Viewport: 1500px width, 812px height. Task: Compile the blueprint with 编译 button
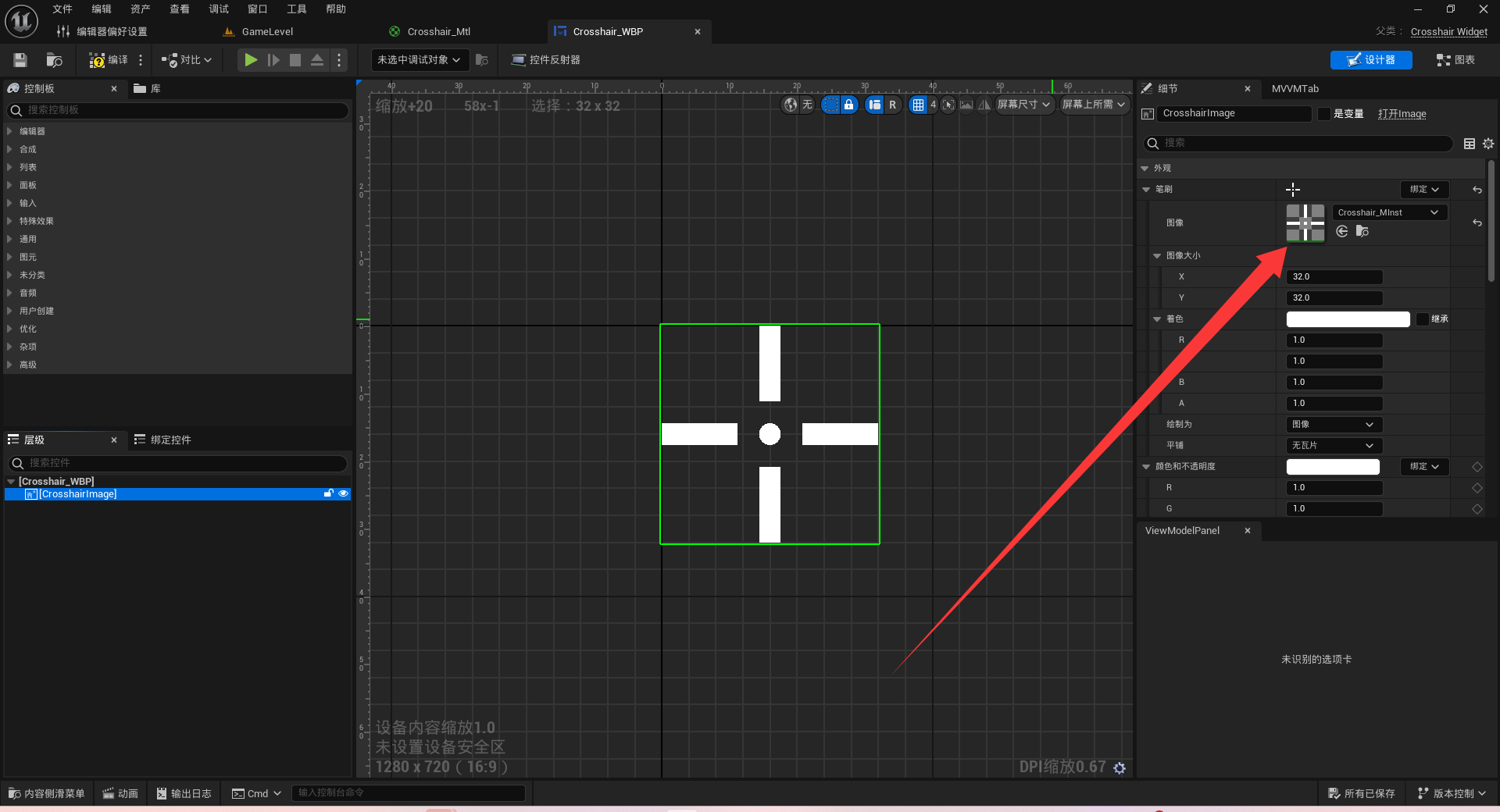pos(109,60)
